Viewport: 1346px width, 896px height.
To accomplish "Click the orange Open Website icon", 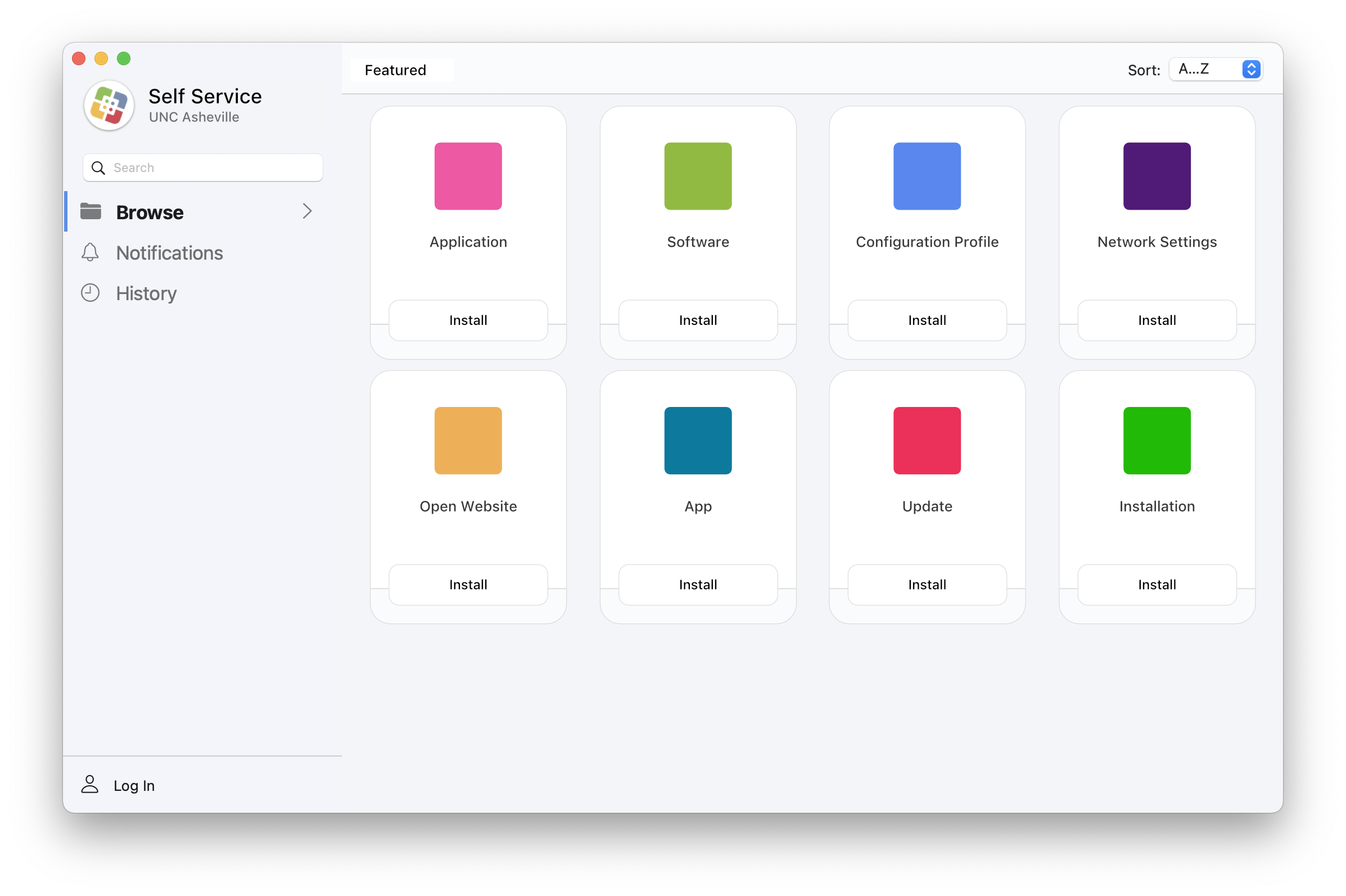I will pyautogui.click(x=468, y=441).
